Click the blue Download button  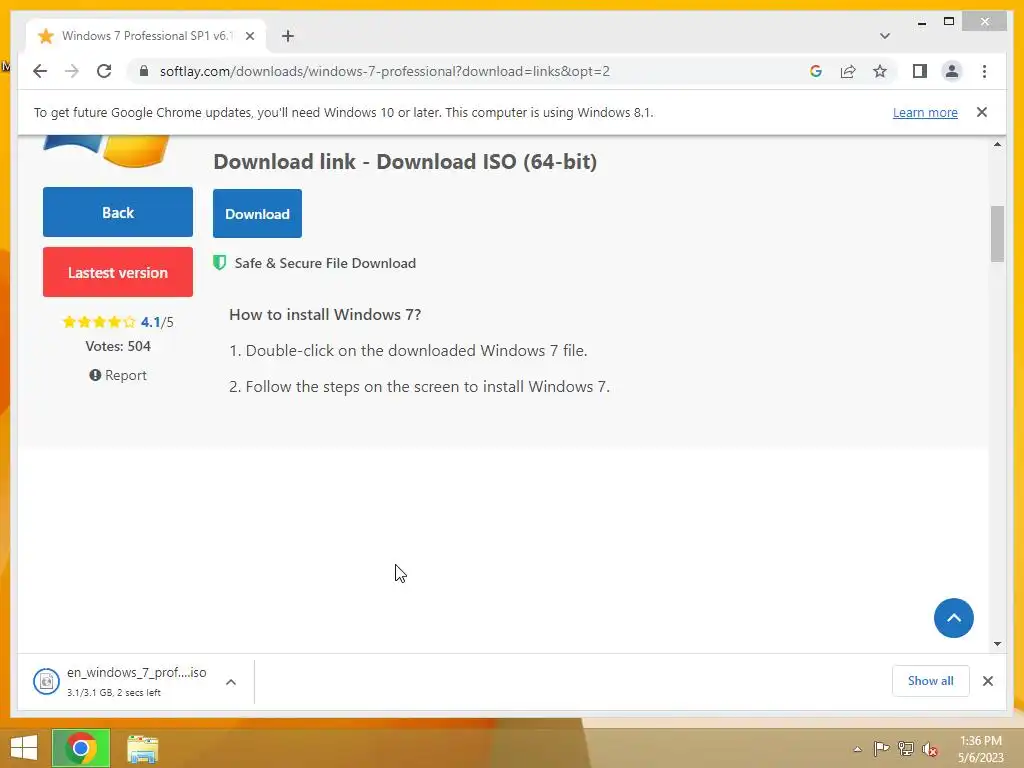click(x=257, y=214)
